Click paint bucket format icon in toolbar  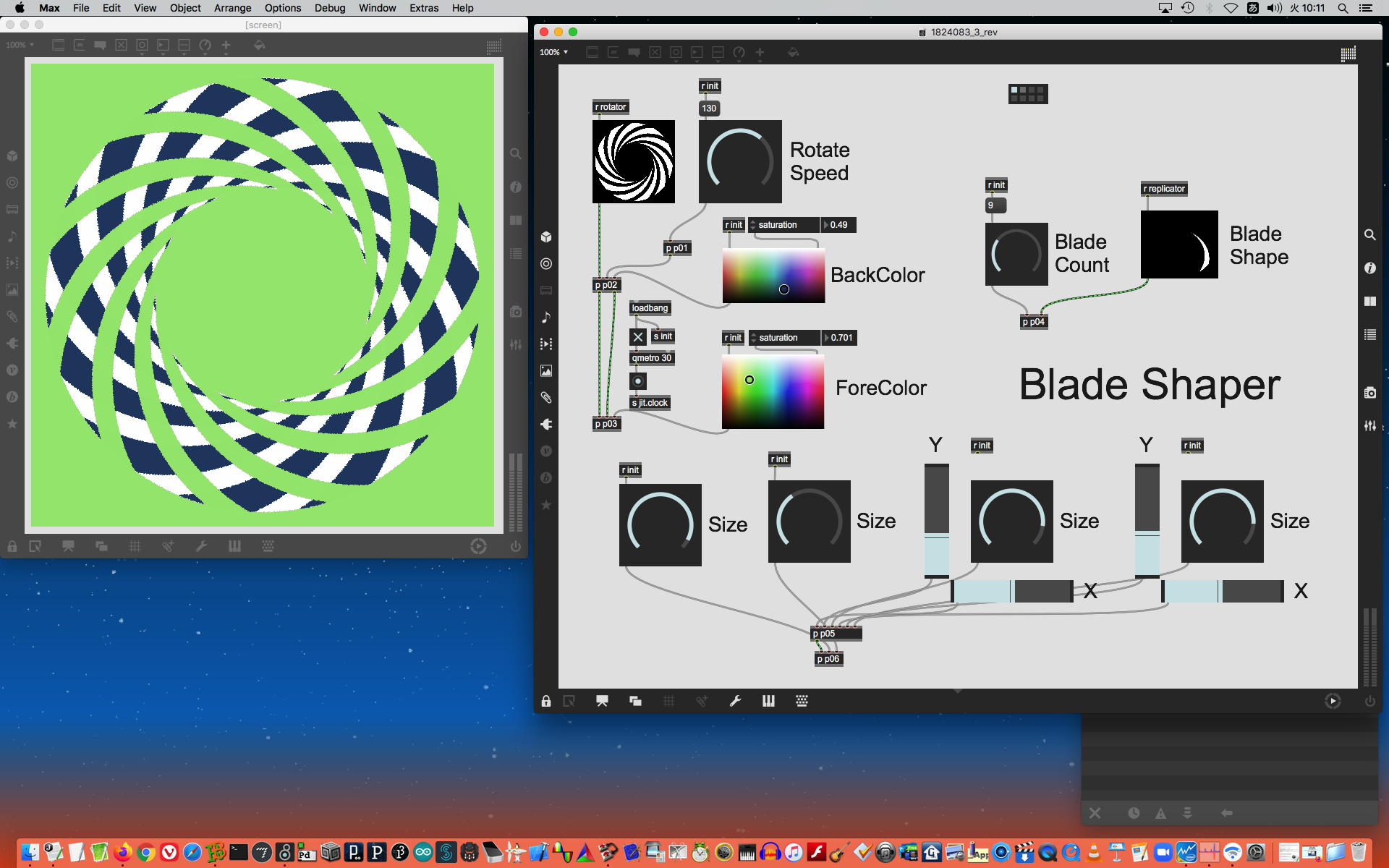point(793,52)
